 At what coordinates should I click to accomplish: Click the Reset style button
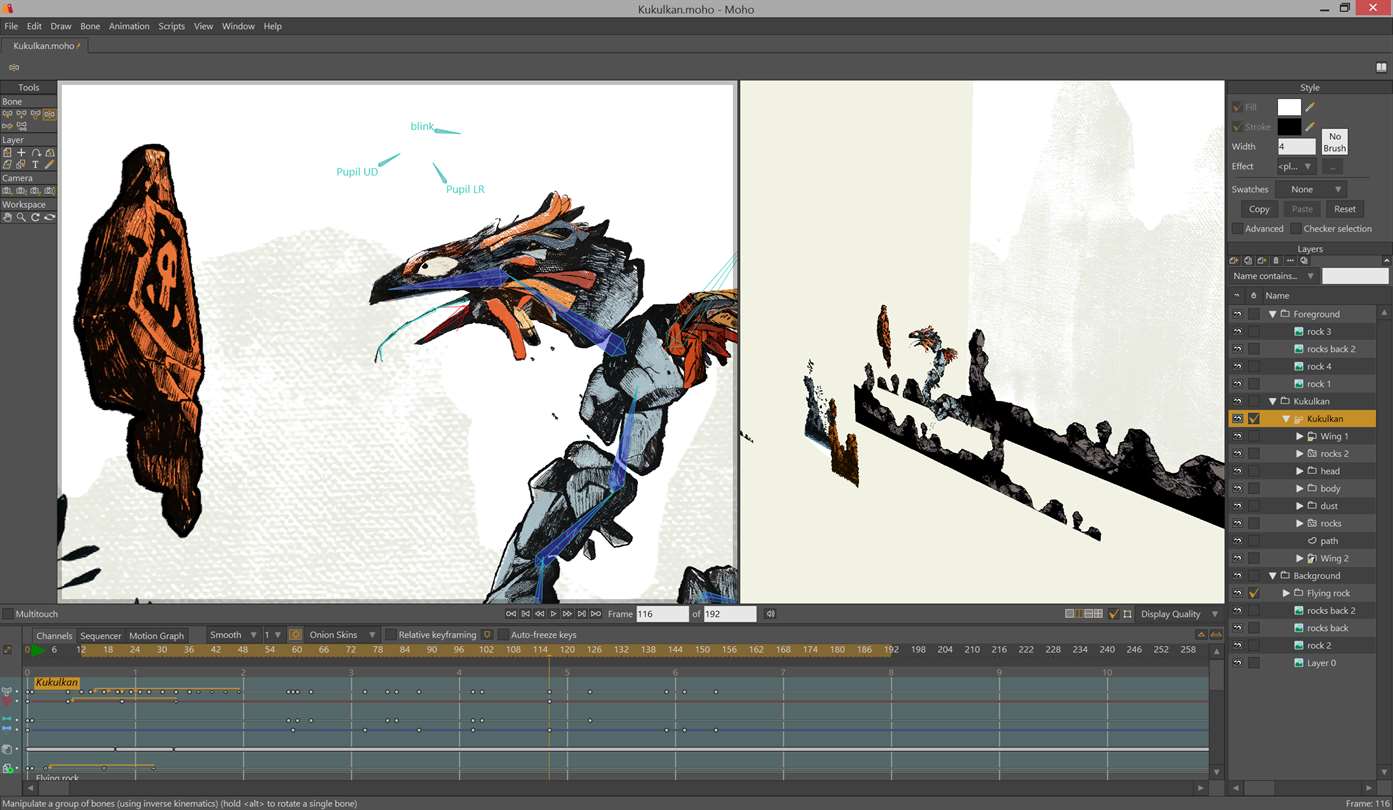click(x=1344, y=209)
